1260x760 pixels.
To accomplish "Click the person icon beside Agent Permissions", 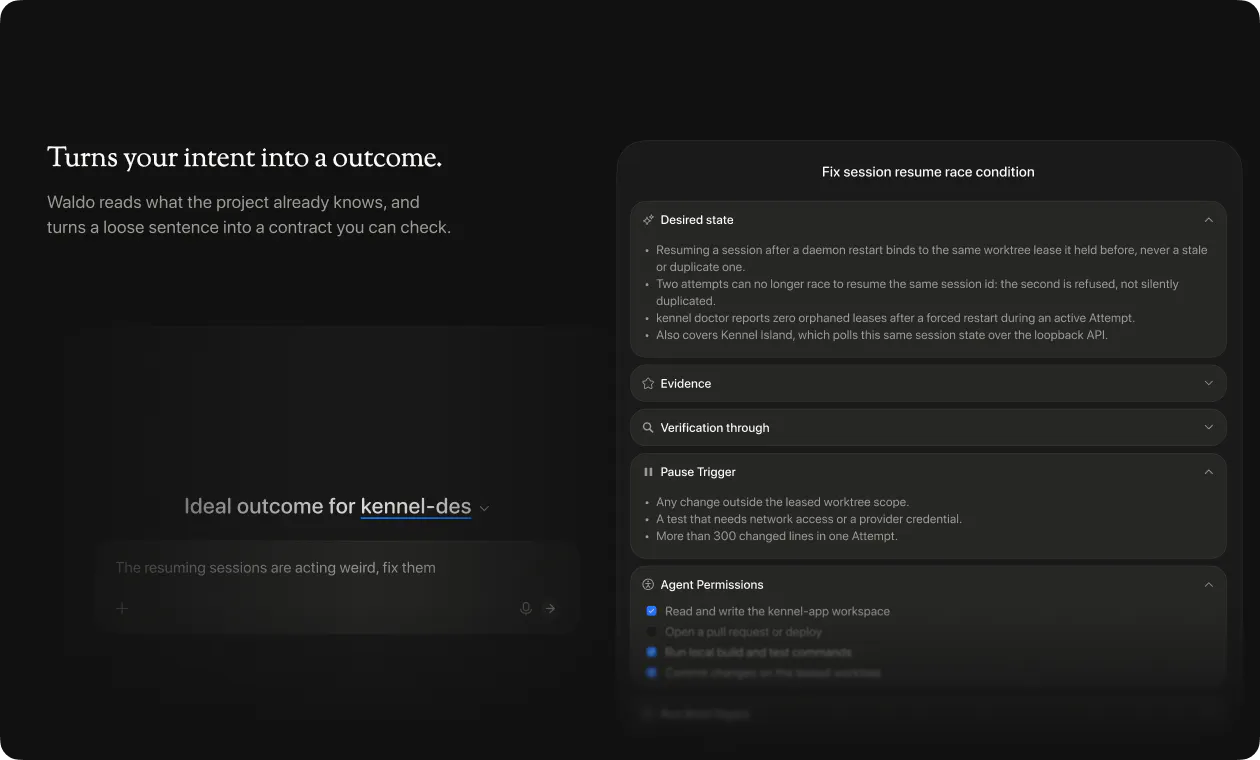I will pos(648,585).
